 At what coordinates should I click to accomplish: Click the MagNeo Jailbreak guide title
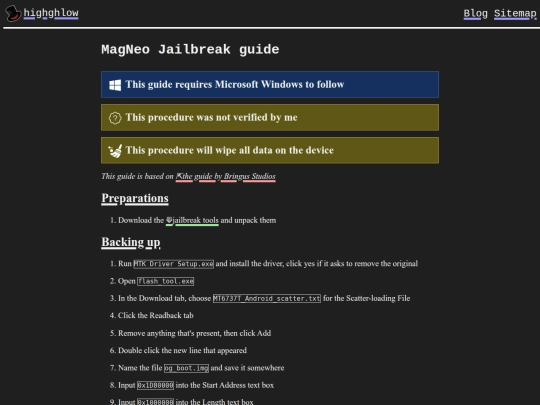[190, 50]
